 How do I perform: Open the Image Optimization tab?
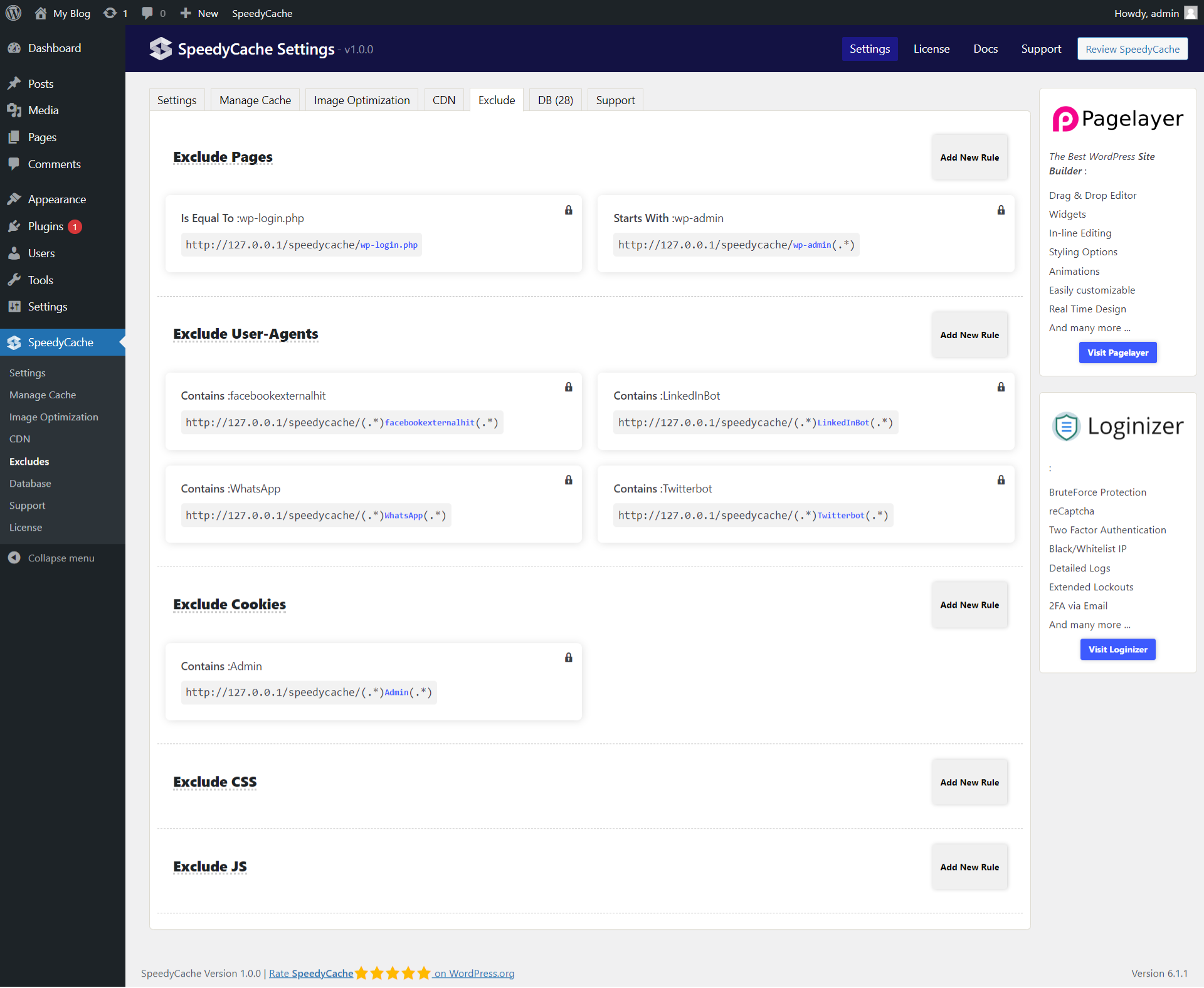point(361,100)
